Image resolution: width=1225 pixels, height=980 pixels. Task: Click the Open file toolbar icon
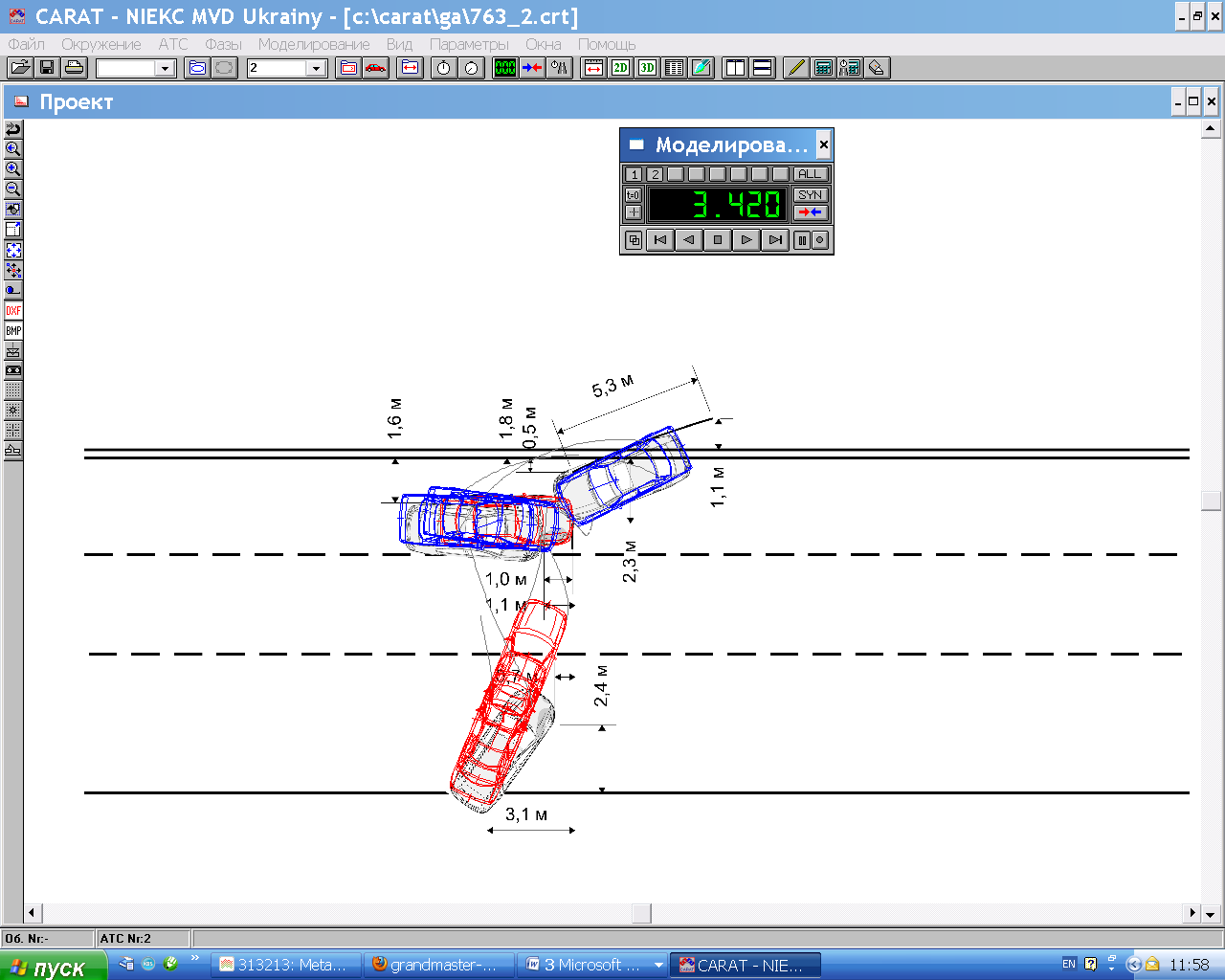click(x=20, y=68)
